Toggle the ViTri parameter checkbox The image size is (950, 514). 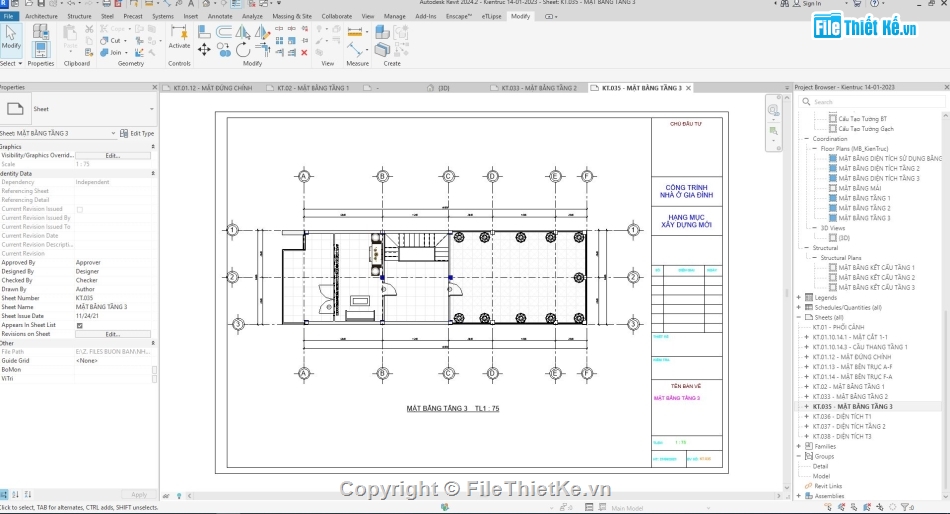coord(154,379)
